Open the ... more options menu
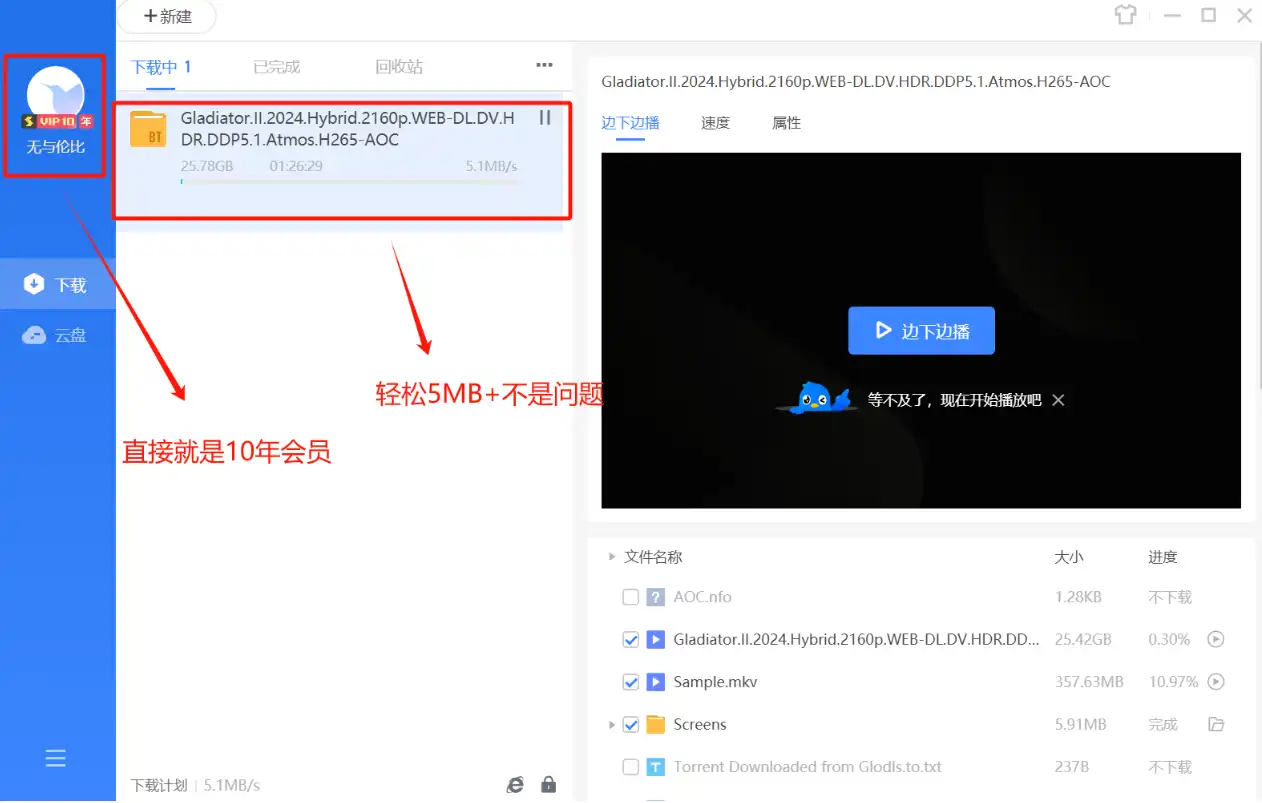The height and width of the screenshot is (803, 1262). [543, 64]
